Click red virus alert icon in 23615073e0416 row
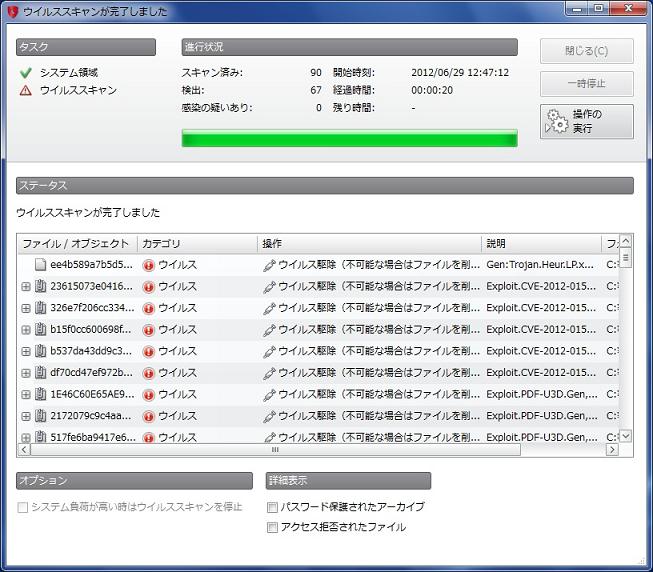The image size is (653, 572). pyautogui.click(x=148, y=287)
